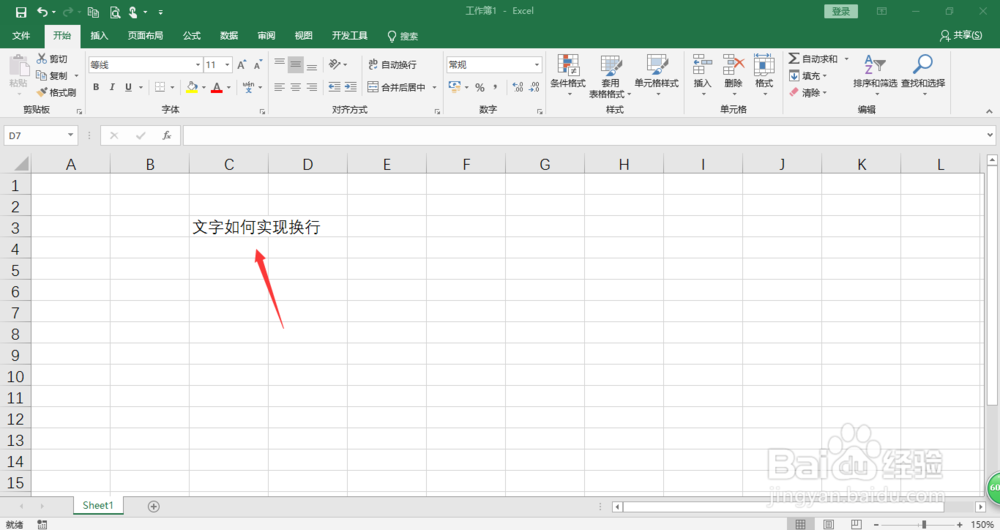Toggle top vertical alignment
1000x530 pixels.
[279, 64]
